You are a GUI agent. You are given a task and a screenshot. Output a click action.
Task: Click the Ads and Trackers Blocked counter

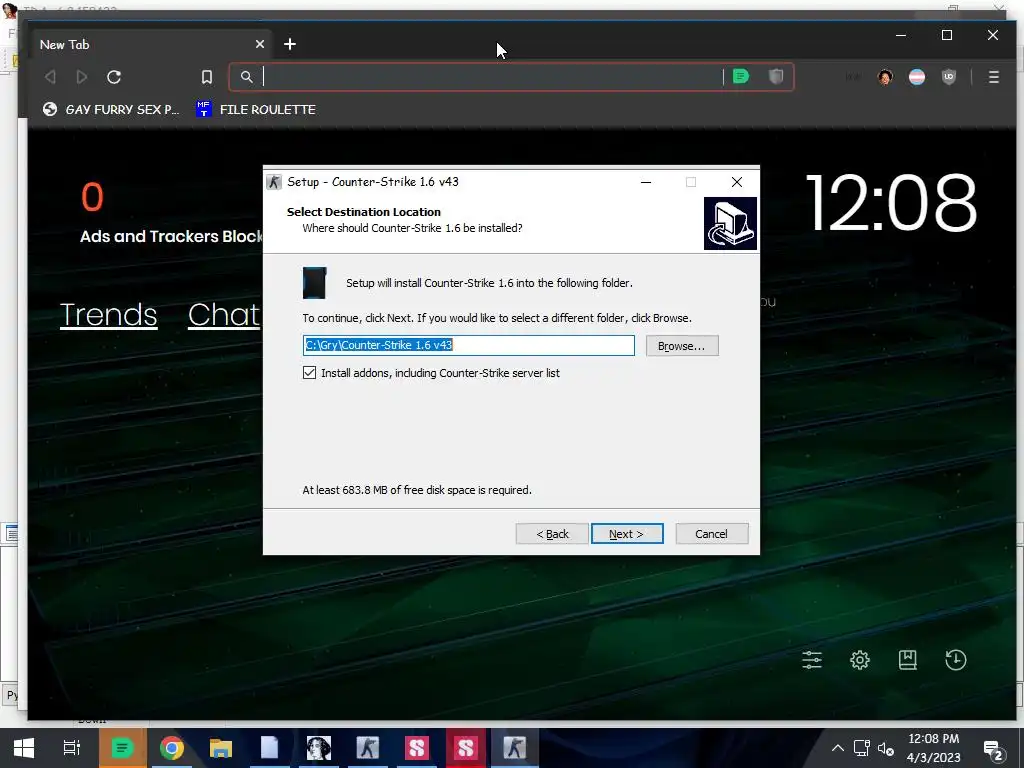[x=171, y=213]
